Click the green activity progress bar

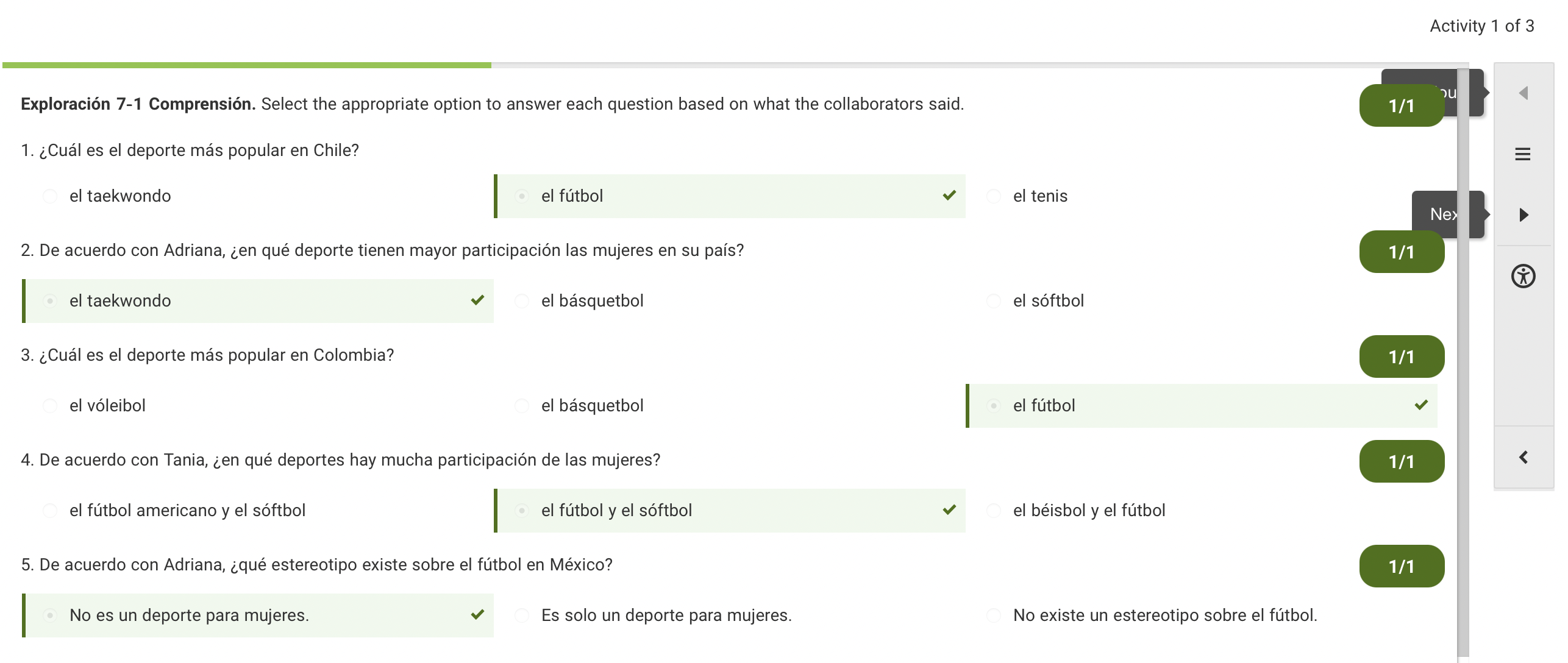click(247, 65)
